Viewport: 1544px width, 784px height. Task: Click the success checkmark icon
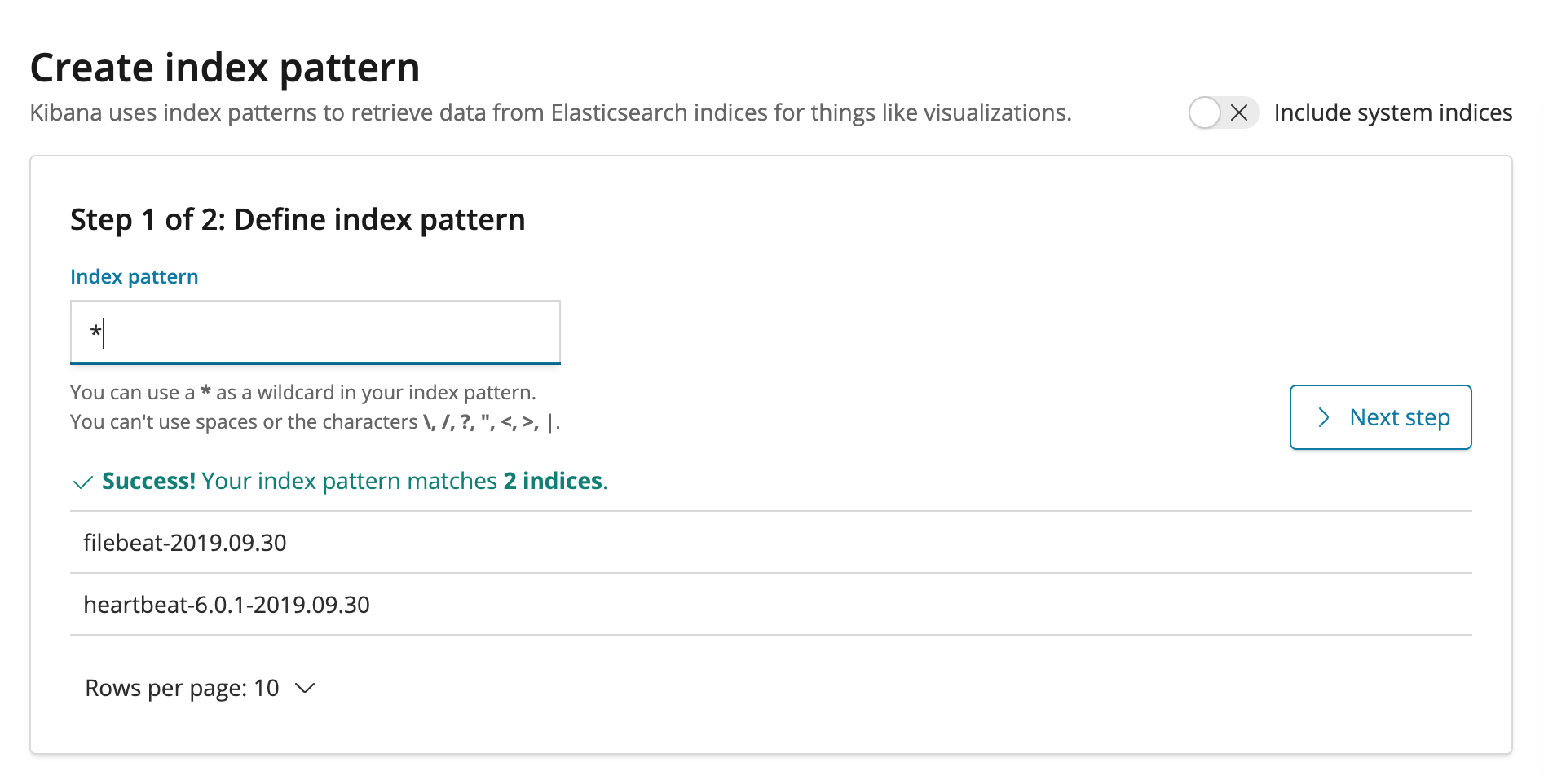tap(82, 482)
